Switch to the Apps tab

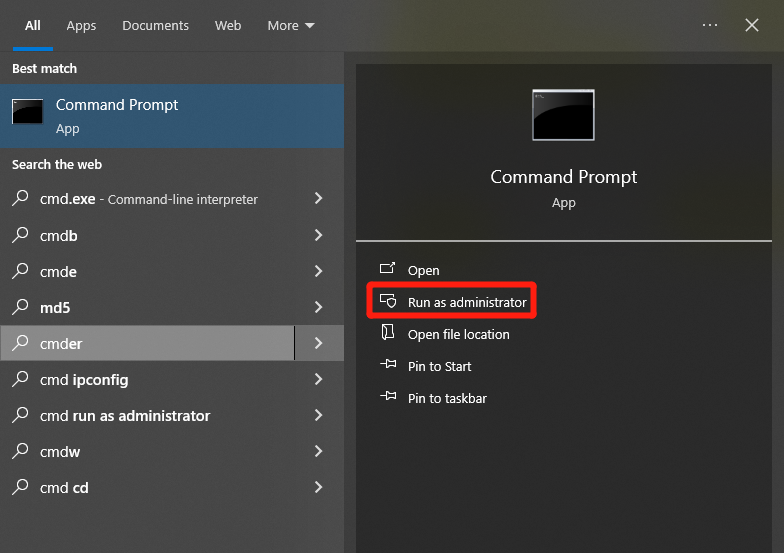pos(81,26)
